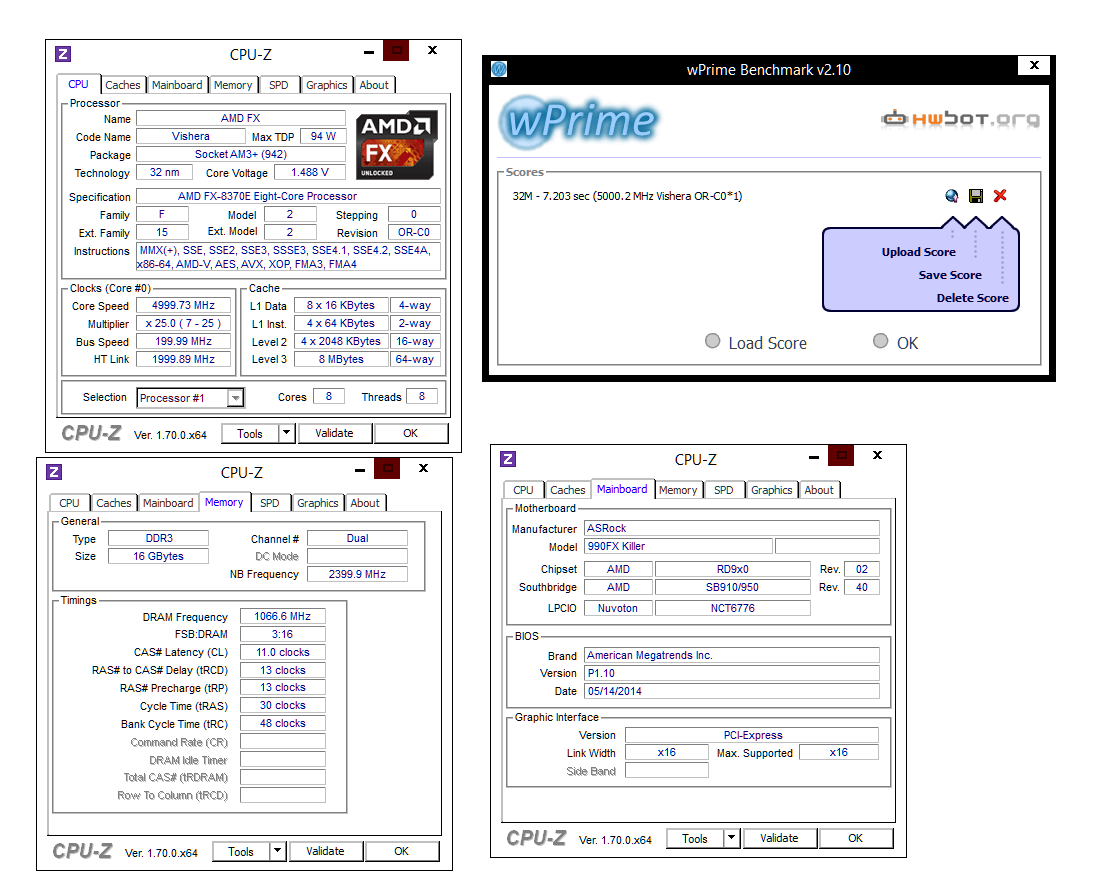The height and width of the screenshot is (895, 1094).
Task: Click the Channel # Dual field
Action: 357,538
